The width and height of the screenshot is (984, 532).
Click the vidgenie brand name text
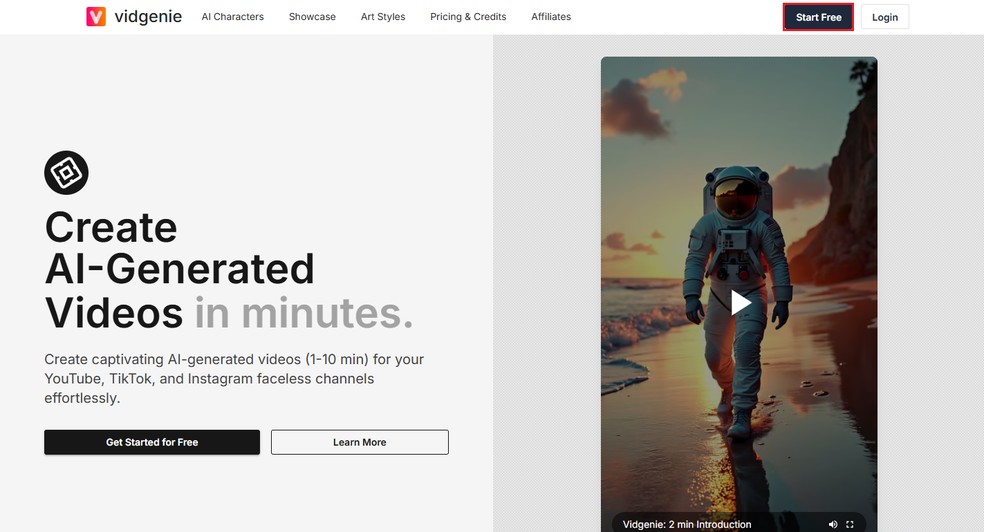tap(148, 16)
